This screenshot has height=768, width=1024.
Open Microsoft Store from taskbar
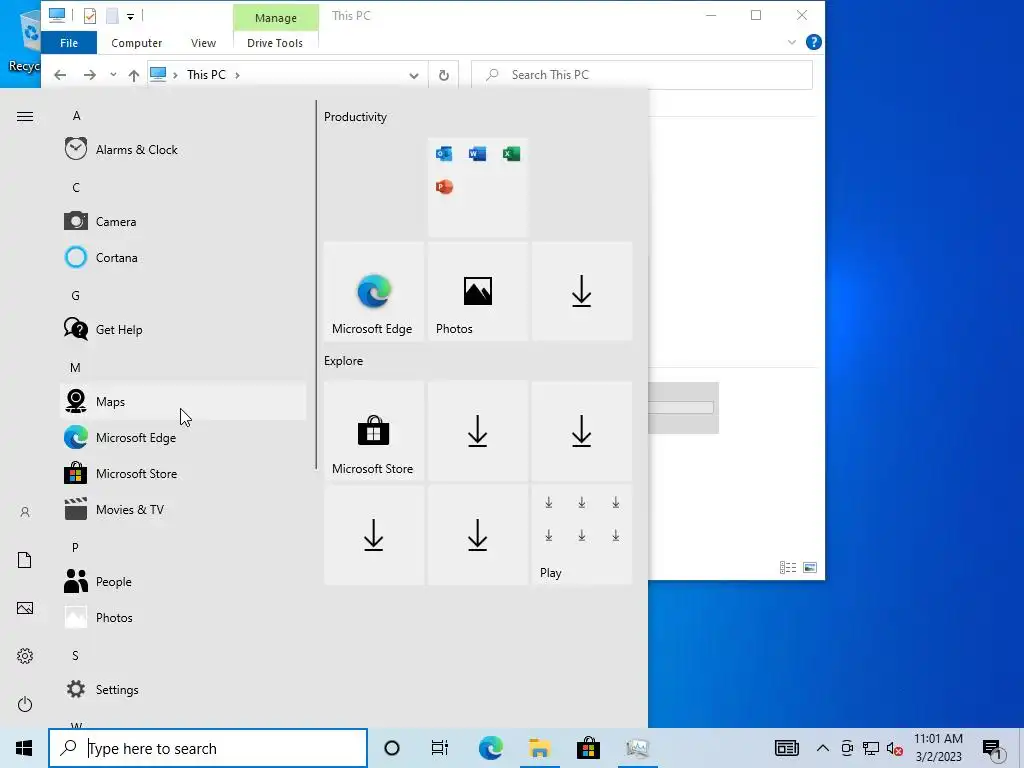click(x=588, y=748)
